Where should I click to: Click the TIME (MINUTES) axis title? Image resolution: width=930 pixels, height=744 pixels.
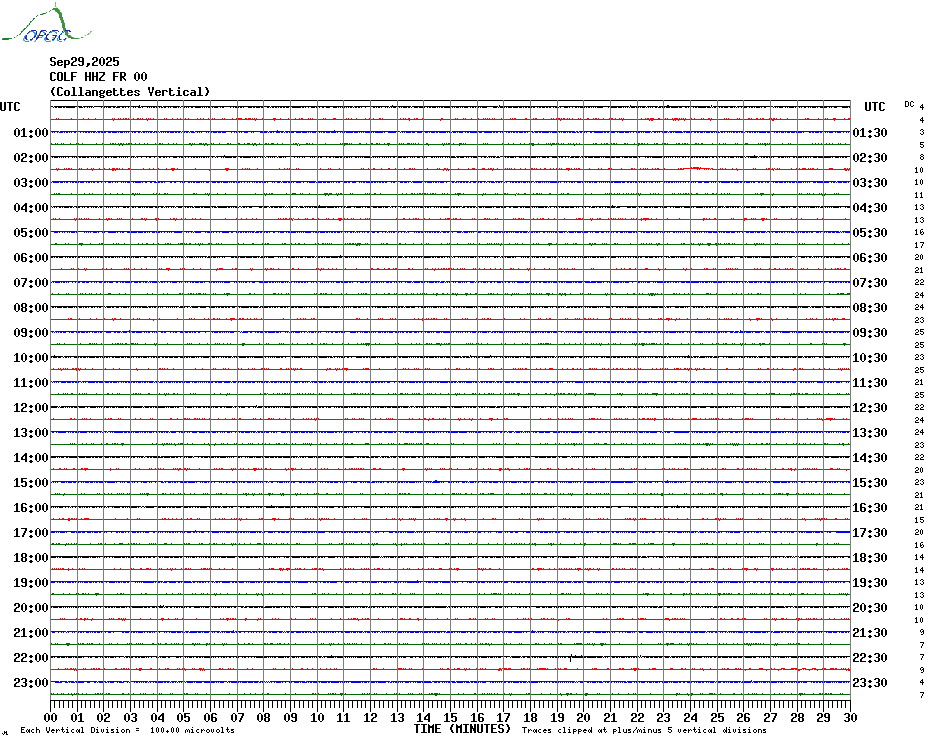tap(462, 729)
